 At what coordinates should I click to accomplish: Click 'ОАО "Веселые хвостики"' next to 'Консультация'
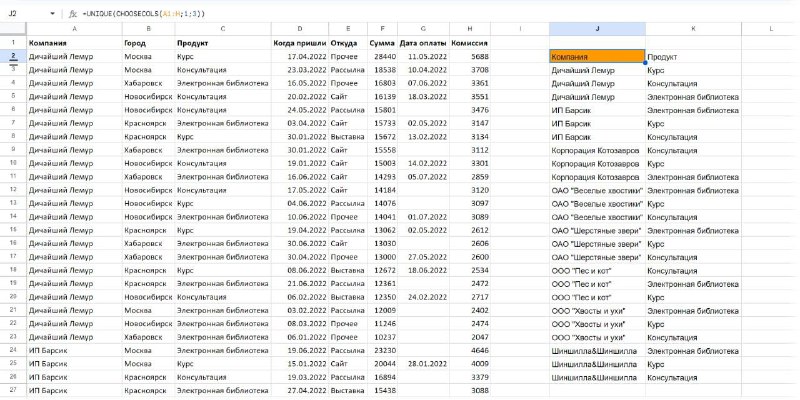[597, 217]
